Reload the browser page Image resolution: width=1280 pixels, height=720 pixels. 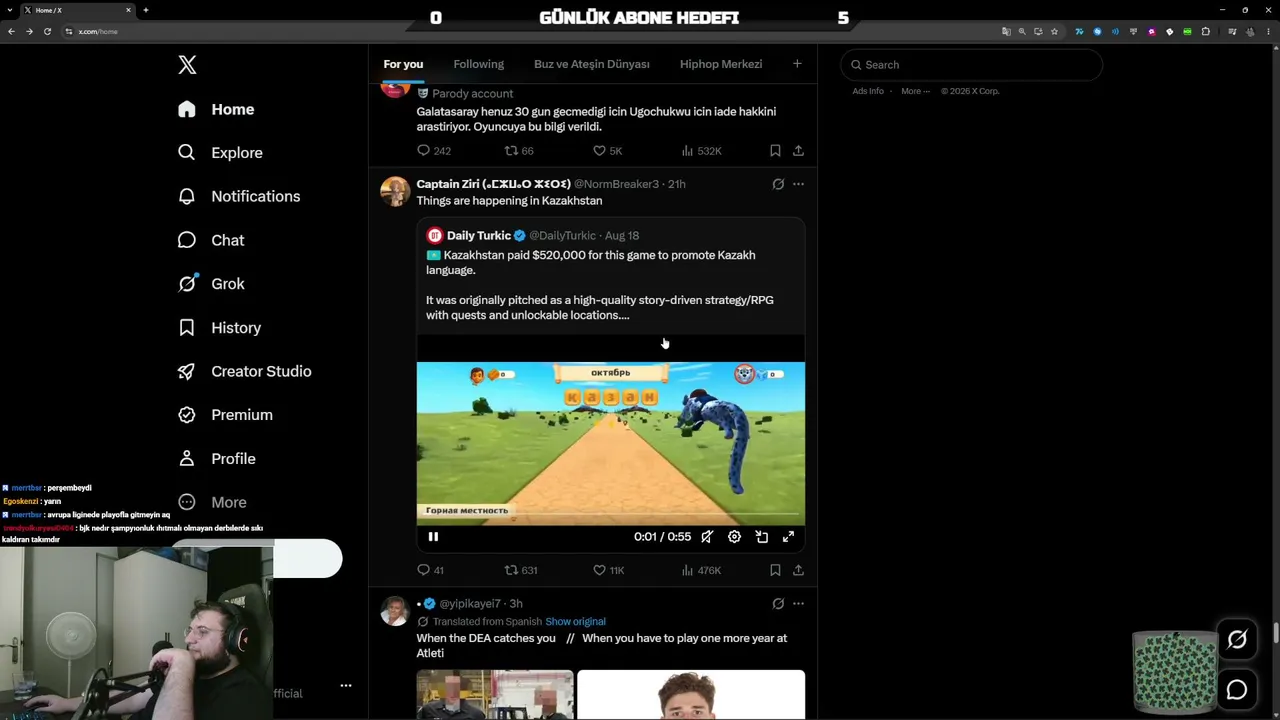pos(47,32)
